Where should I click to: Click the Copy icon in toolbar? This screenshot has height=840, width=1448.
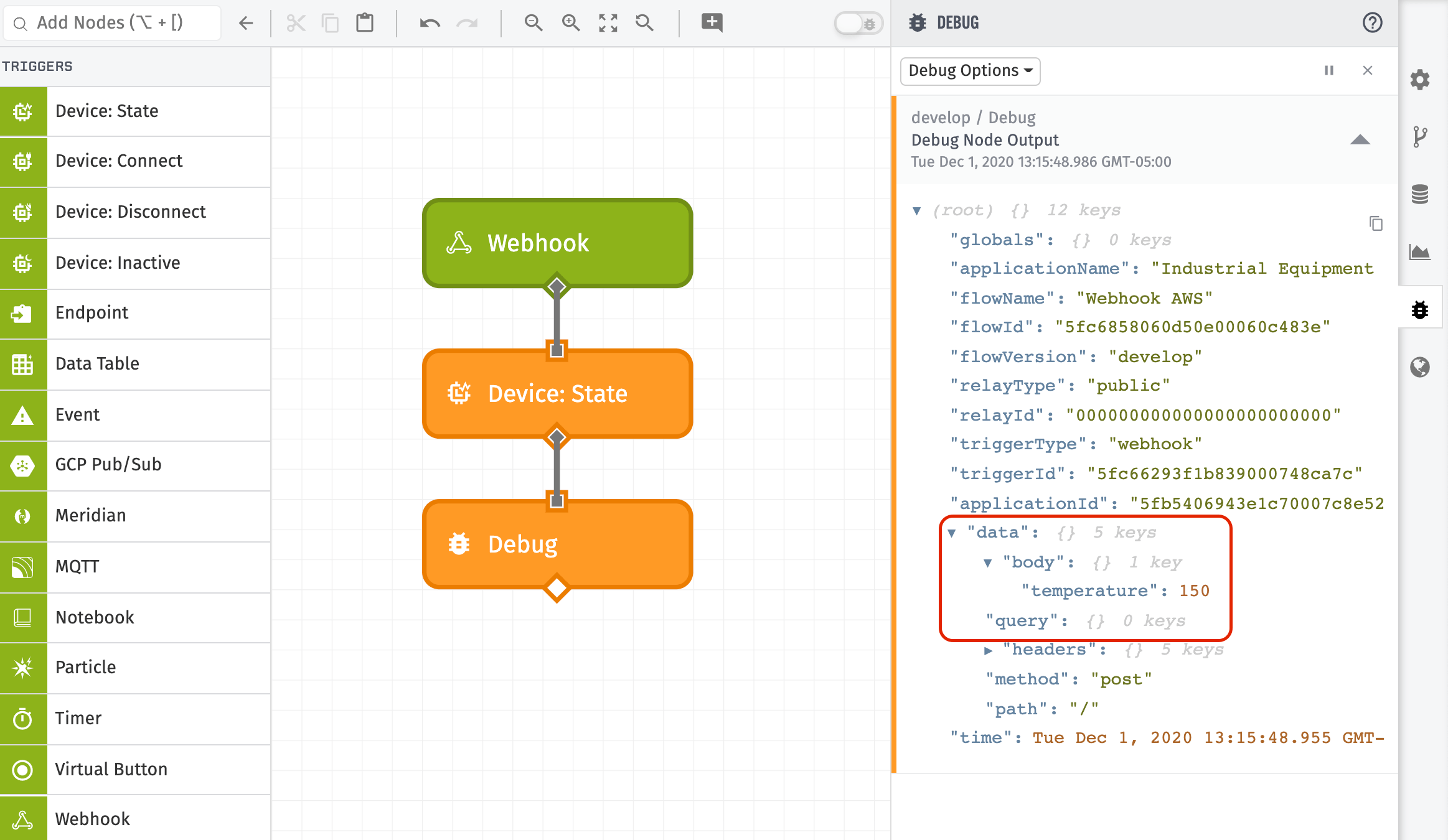tap(330, 23)
